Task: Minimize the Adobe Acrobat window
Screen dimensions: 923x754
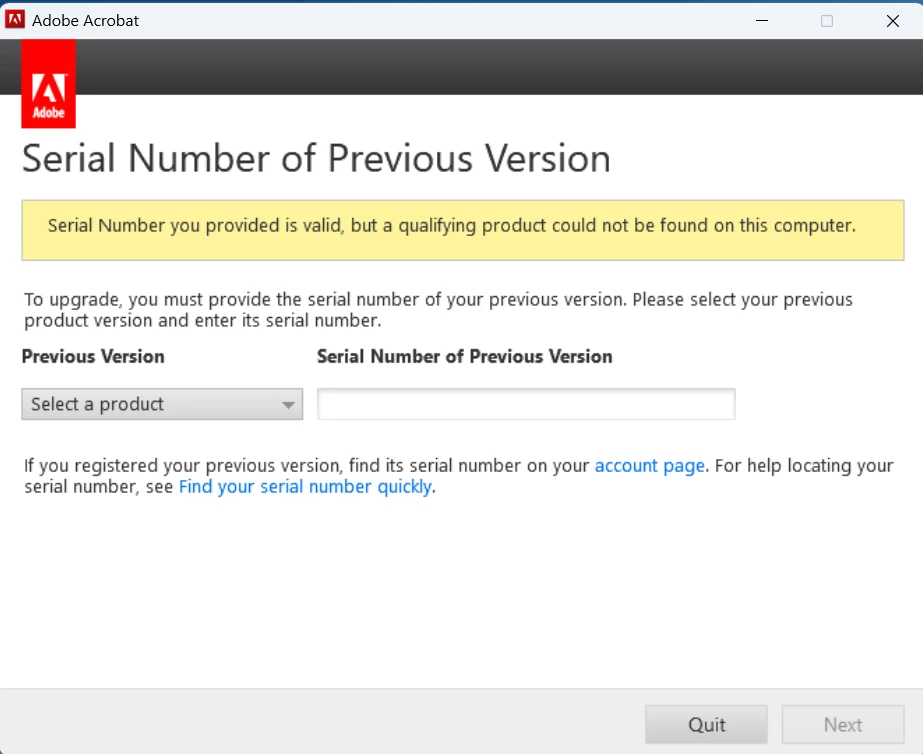Action: pos(762,21)
